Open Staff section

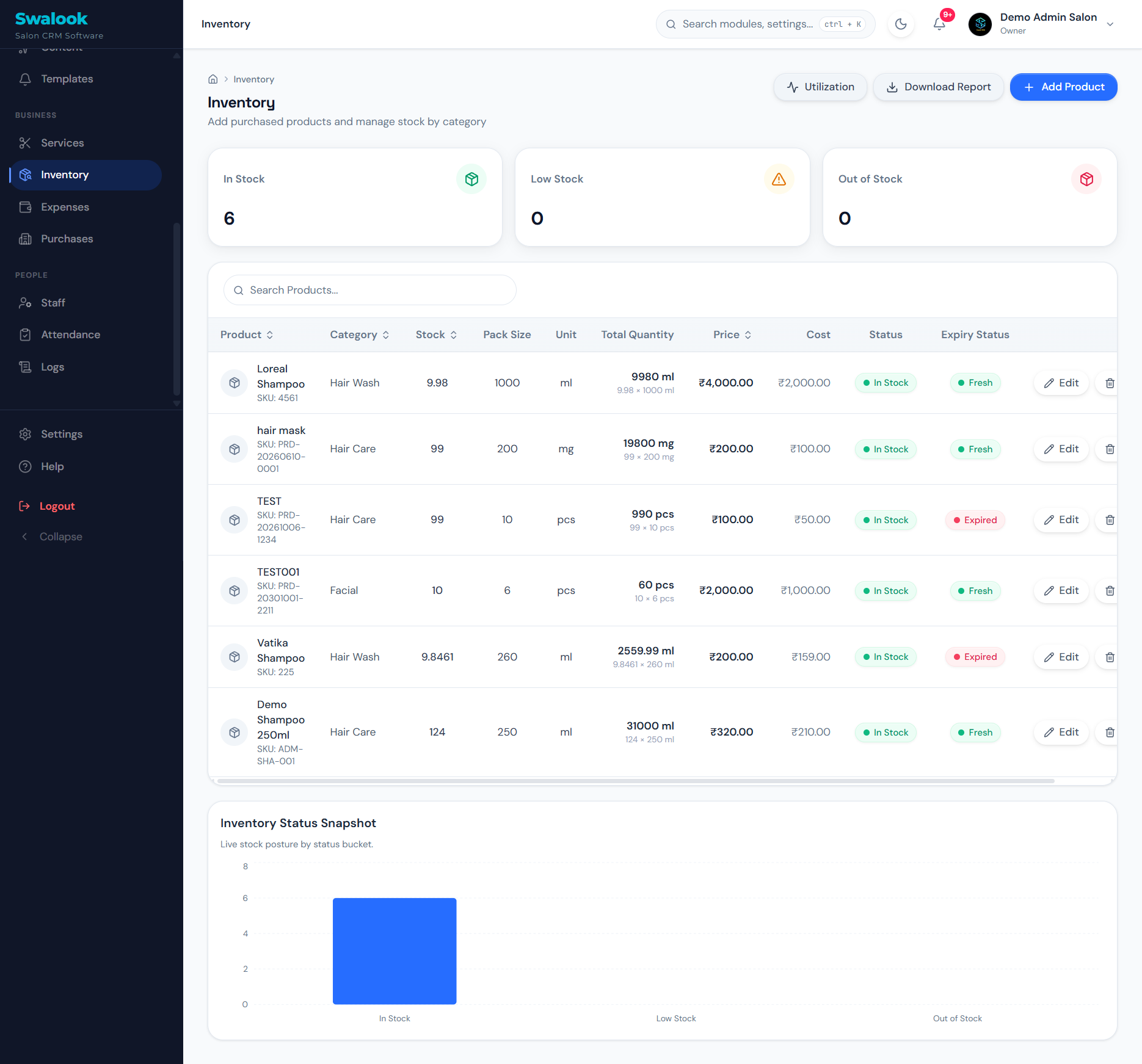[x=85, y=303]
